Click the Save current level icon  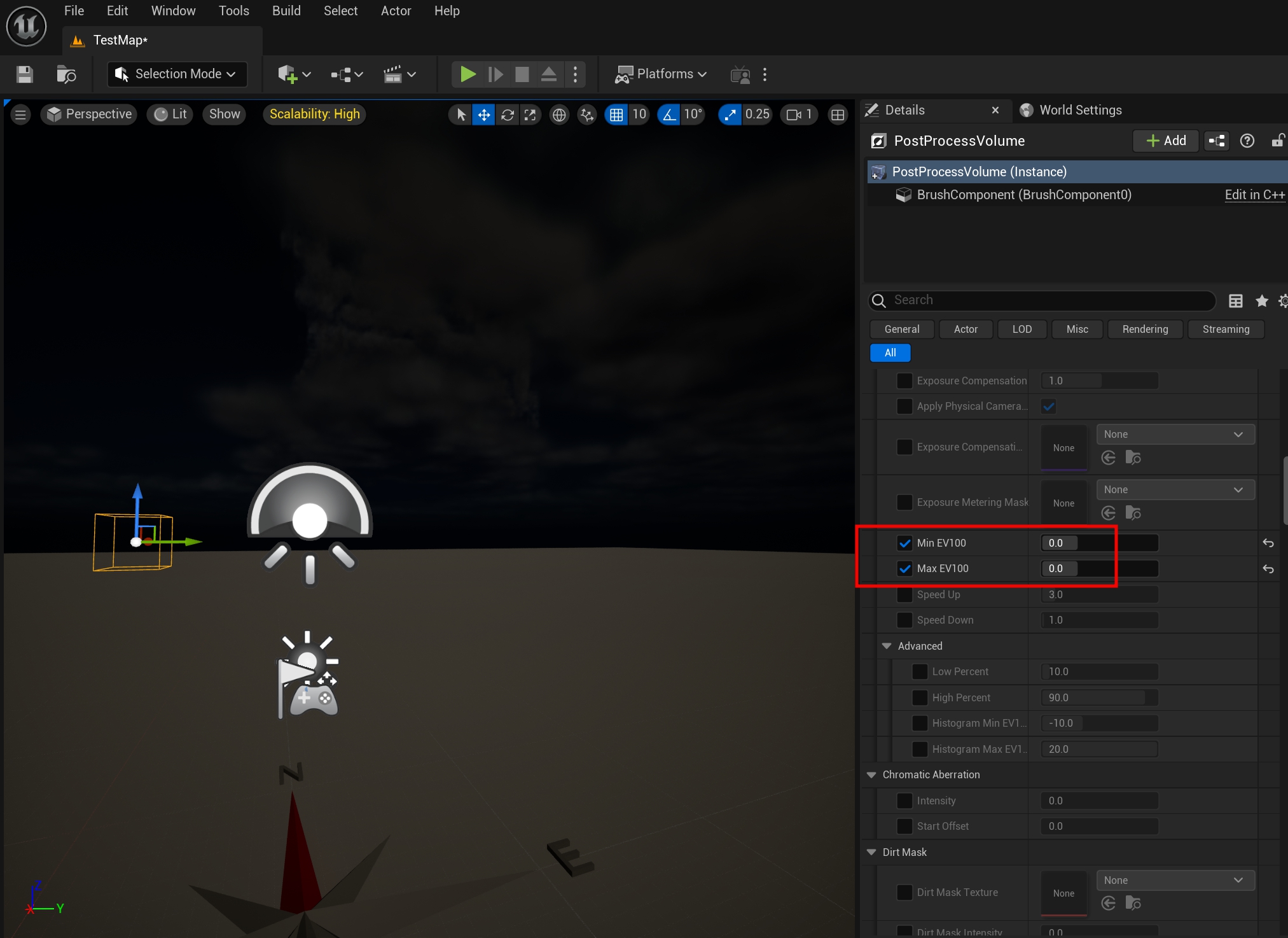pos(25,74)
